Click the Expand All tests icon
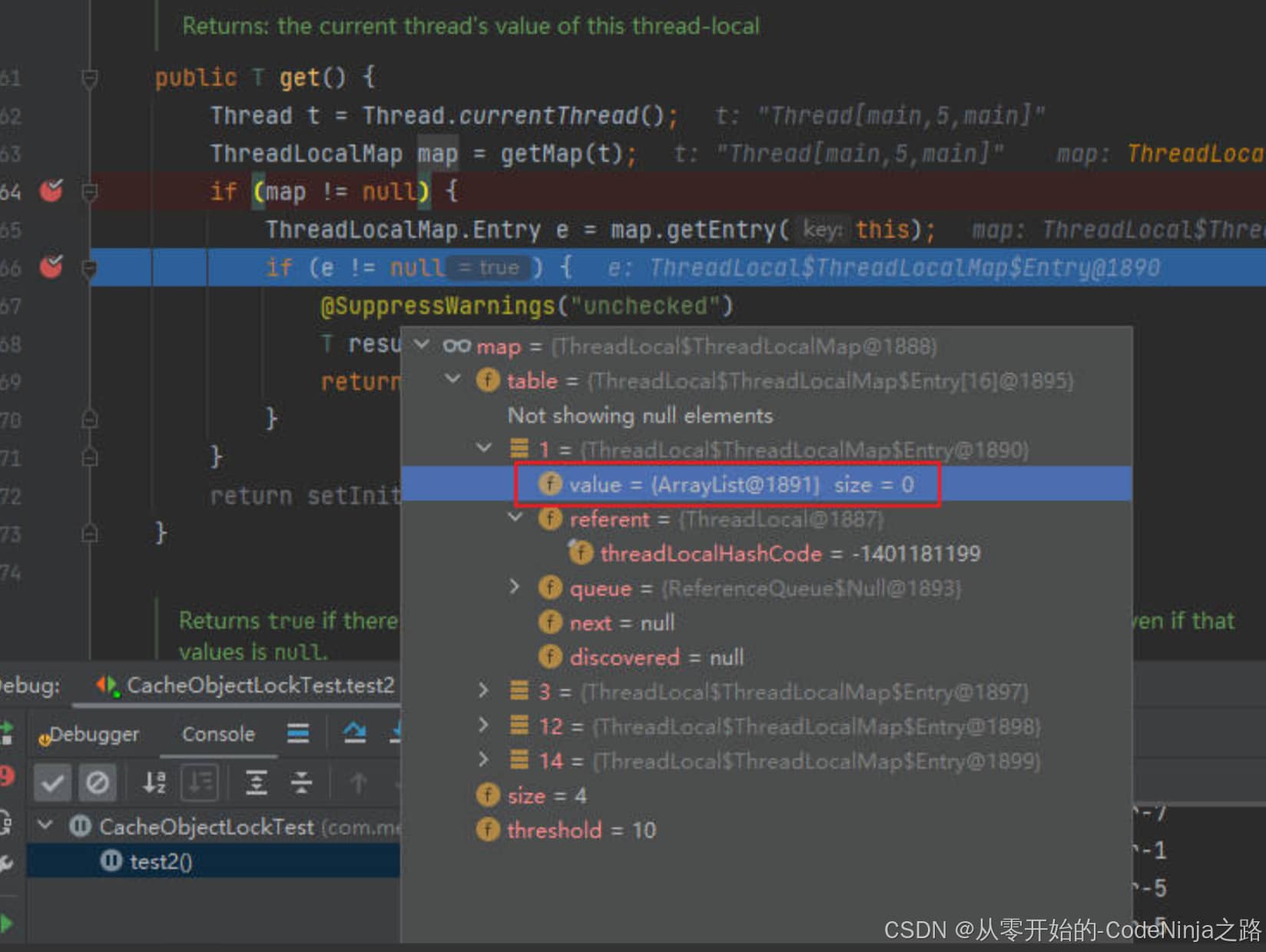This screenshot has height=952, width=1266. pyautogui.click(x=256, y=783)
